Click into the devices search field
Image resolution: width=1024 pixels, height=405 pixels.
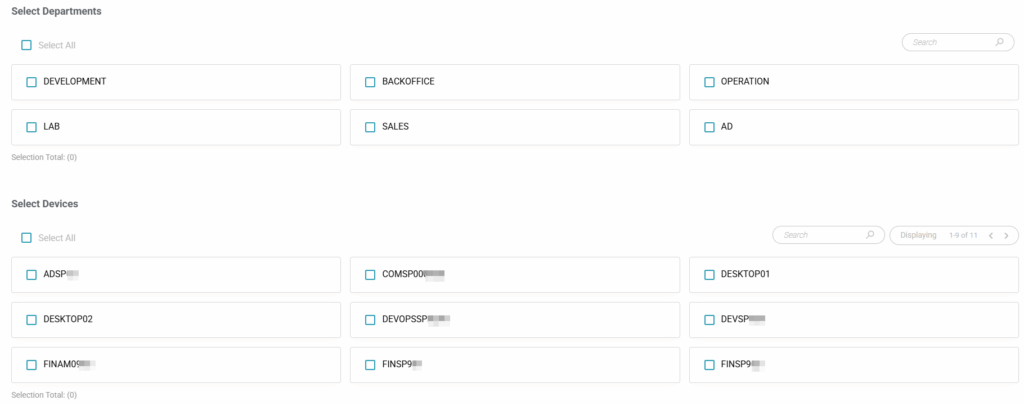(x=820, y=235)
